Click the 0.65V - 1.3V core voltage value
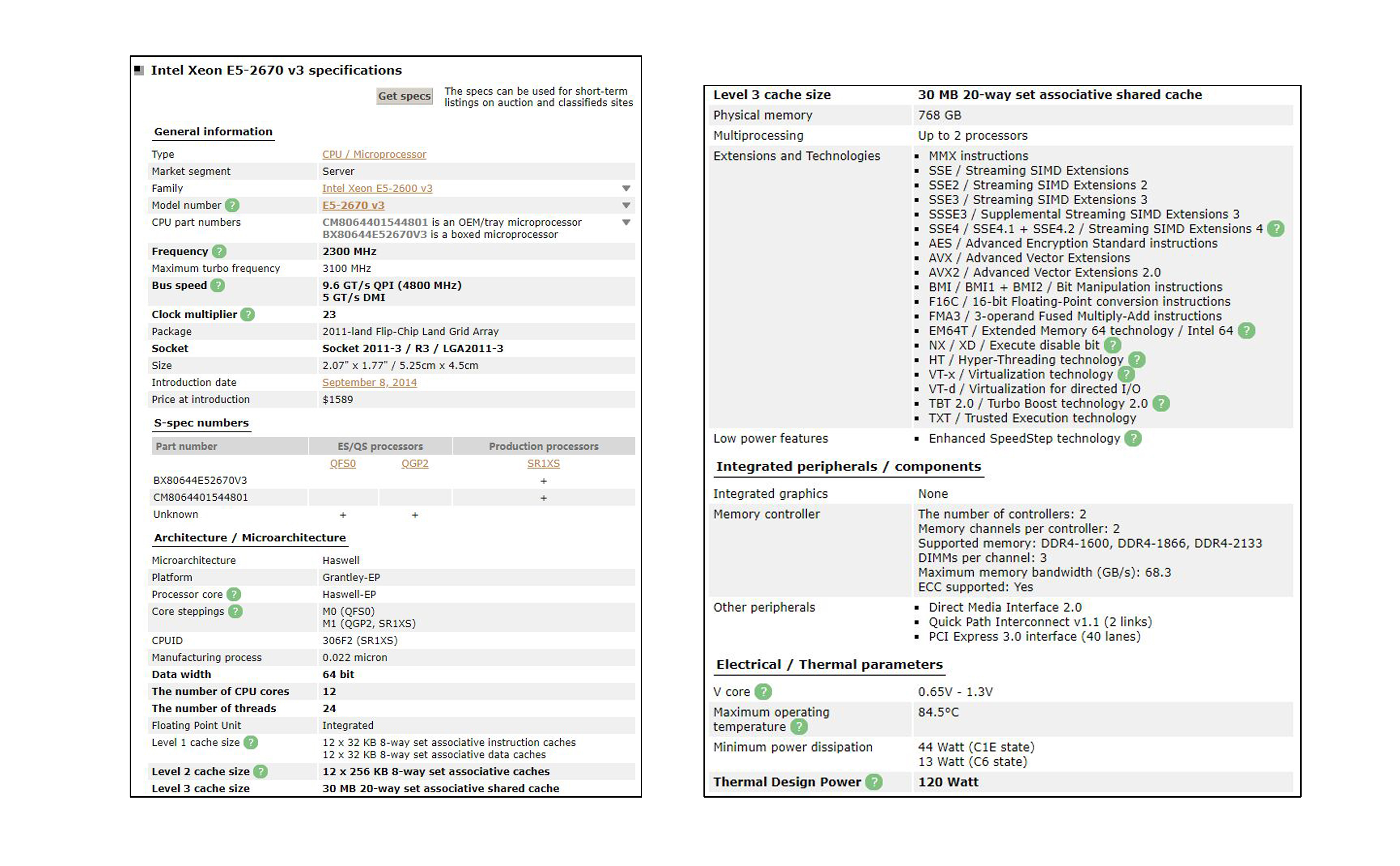 click(x=955, y=692)
